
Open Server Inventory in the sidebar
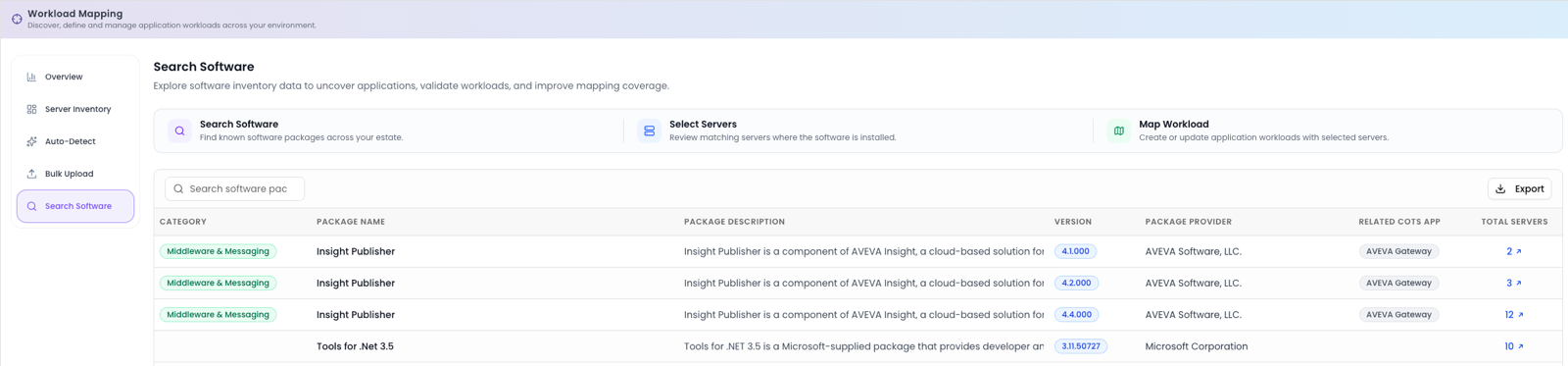pyautogui.click(x=75, y=109)
